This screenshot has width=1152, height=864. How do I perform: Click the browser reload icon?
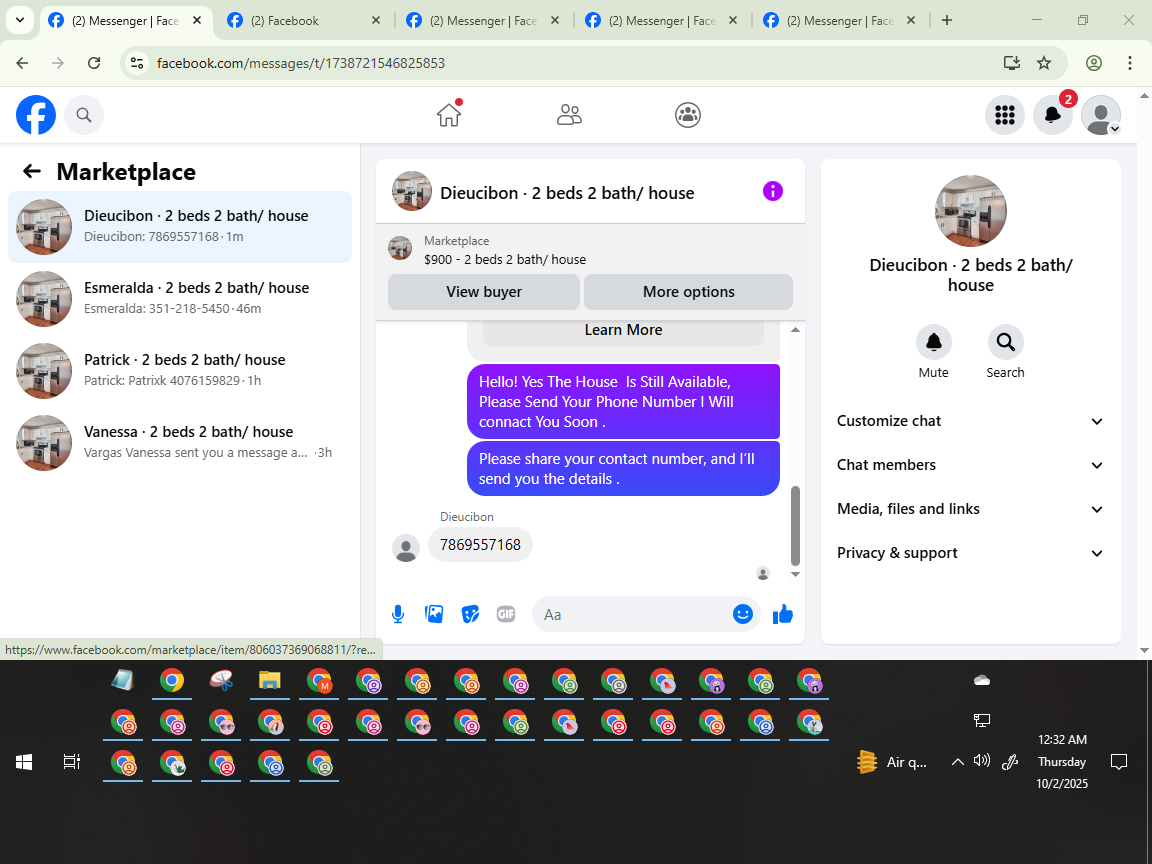[94, 63]
